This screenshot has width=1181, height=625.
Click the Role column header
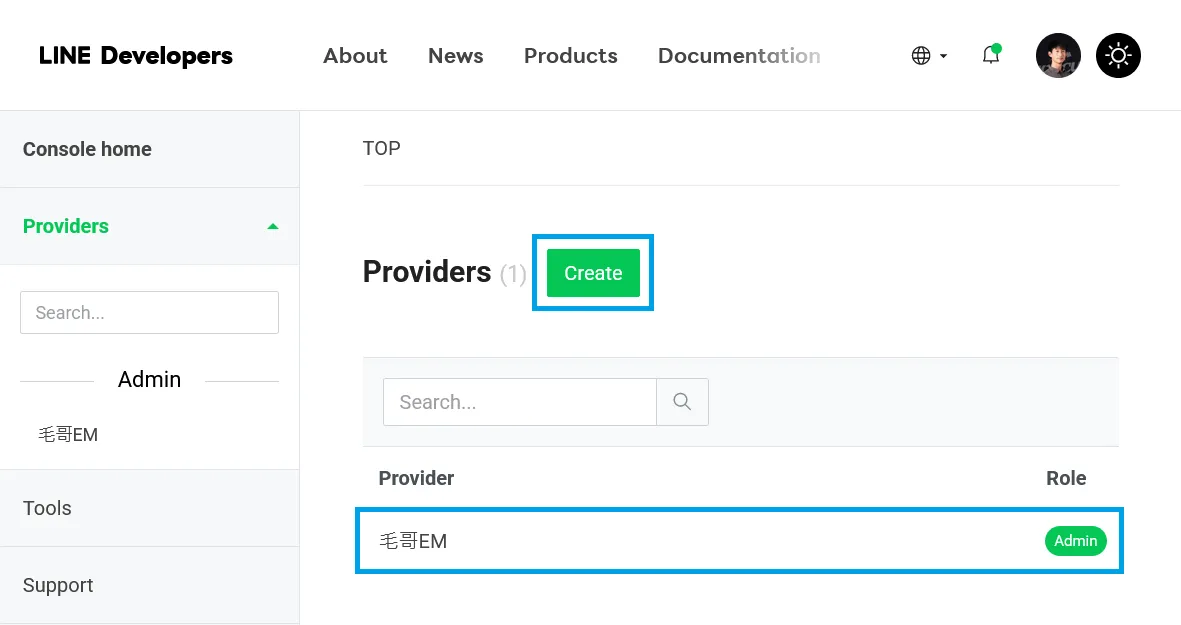1066,478
